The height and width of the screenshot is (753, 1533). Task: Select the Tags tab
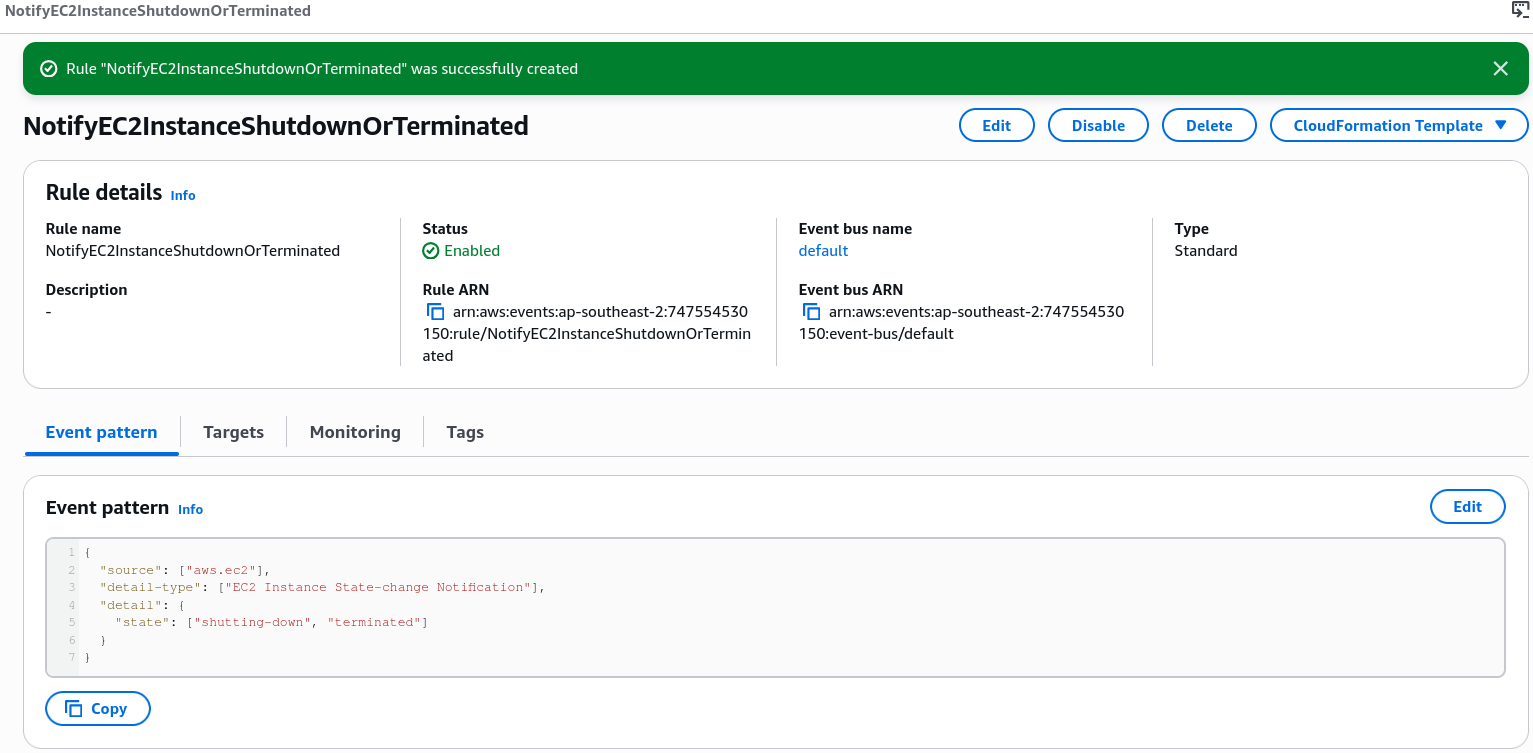point(465,432)
